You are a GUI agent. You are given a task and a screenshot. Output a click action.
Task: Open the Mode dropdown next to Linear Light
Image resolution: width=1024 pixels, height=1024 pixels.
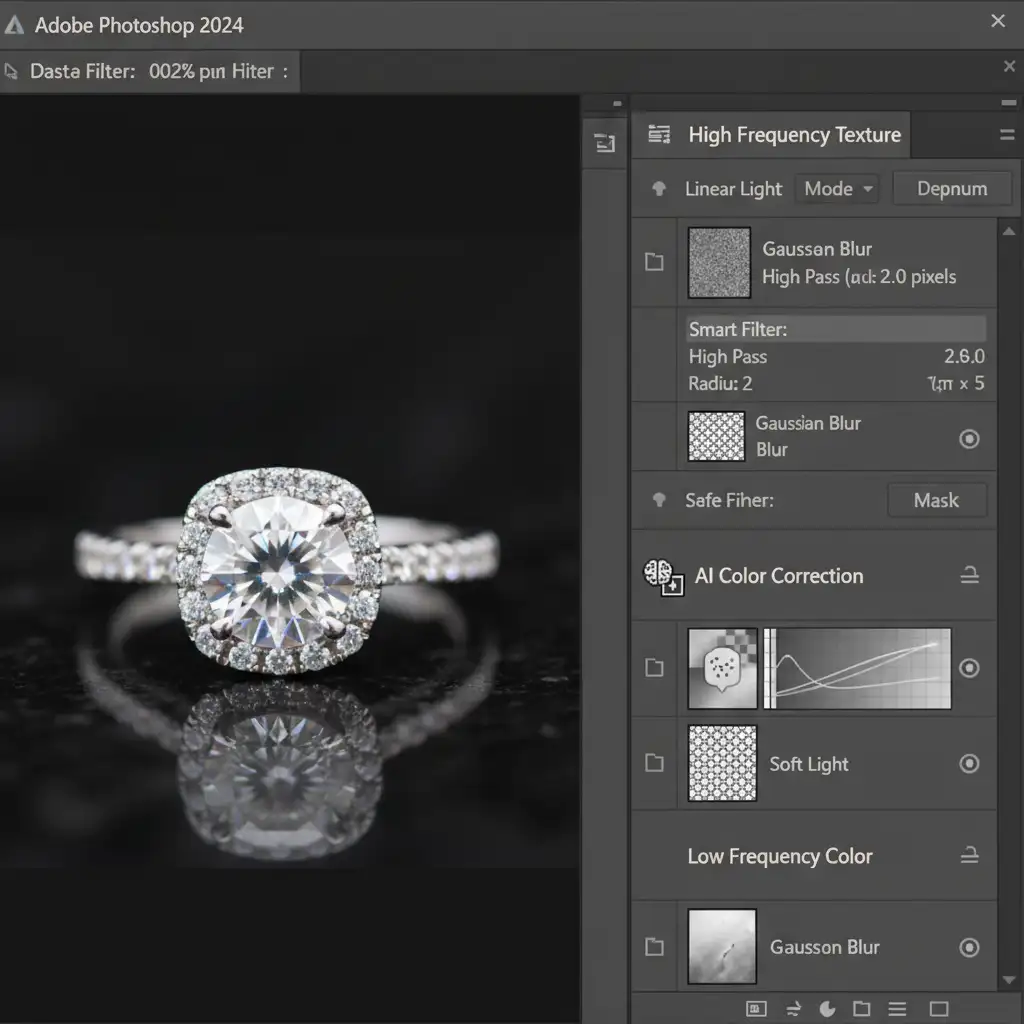tap(837, 189)
